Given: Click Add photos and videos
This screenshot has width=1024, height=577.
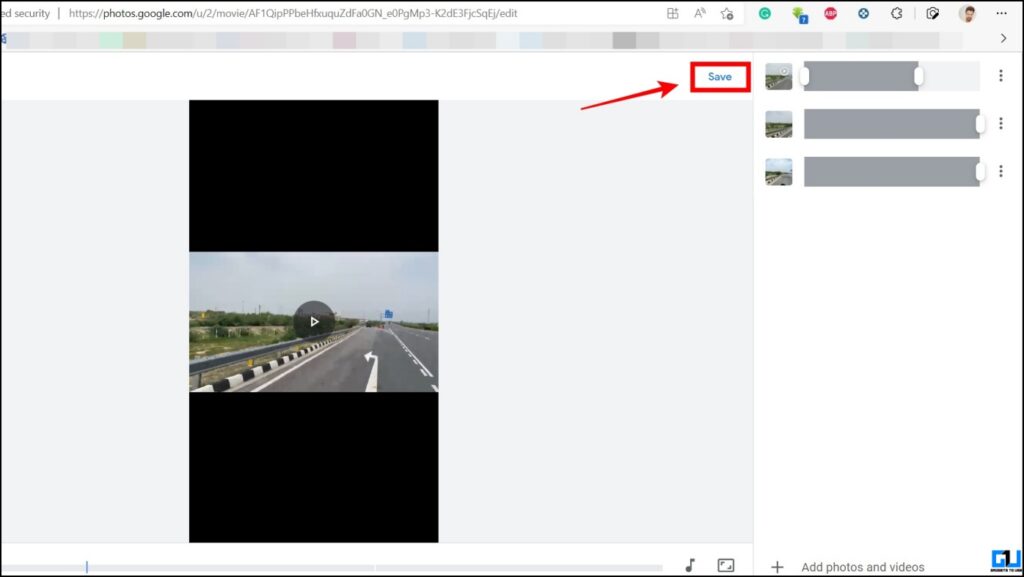Looking at the screenshot, I should coord(862,567).
